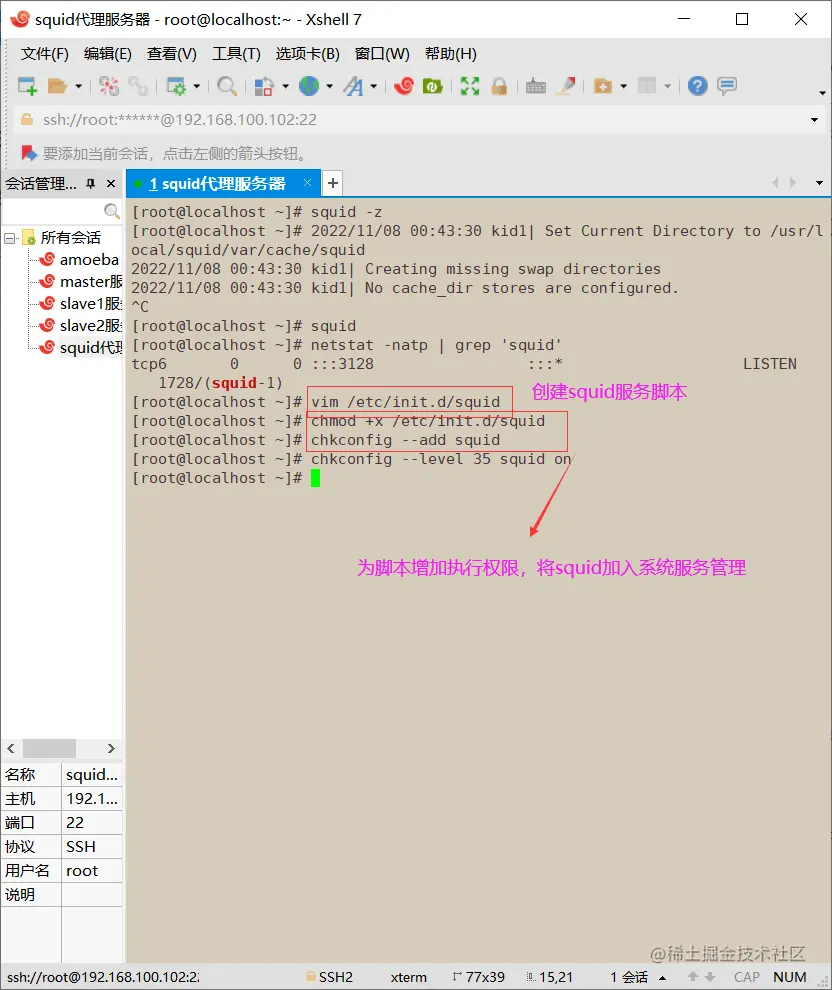Open the 帮助(H) menu
This screenshot has height=990, width=832.
coord(451,54)
